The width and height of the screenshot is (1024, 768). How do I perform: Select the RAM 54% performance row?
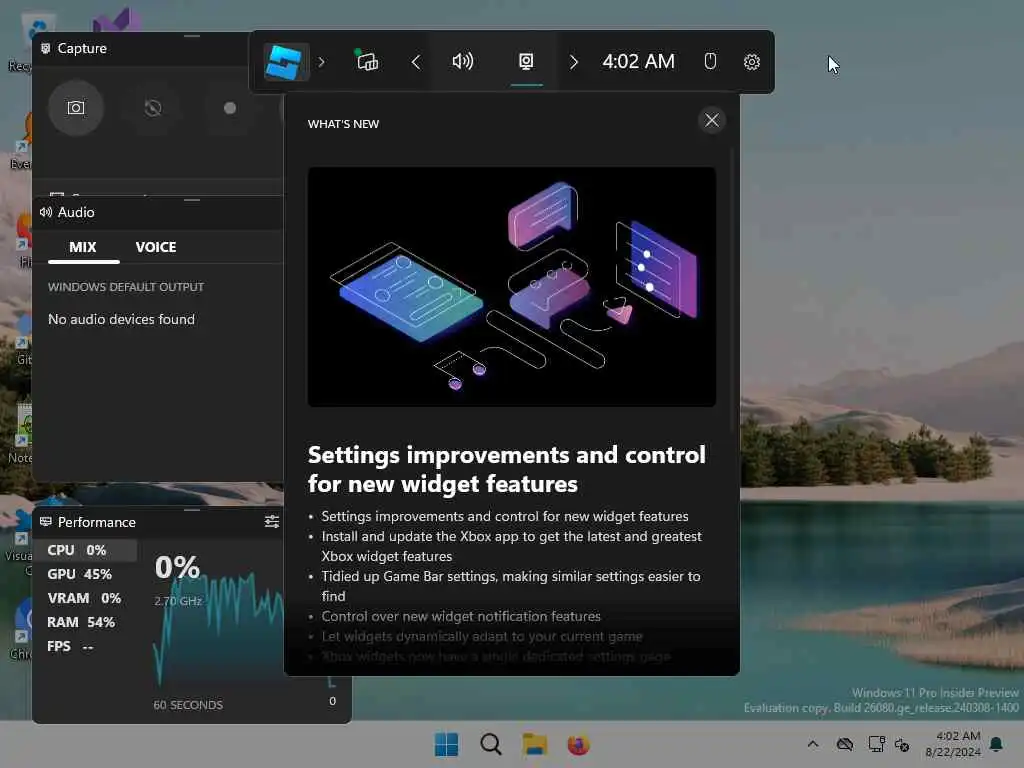(85, 622)
